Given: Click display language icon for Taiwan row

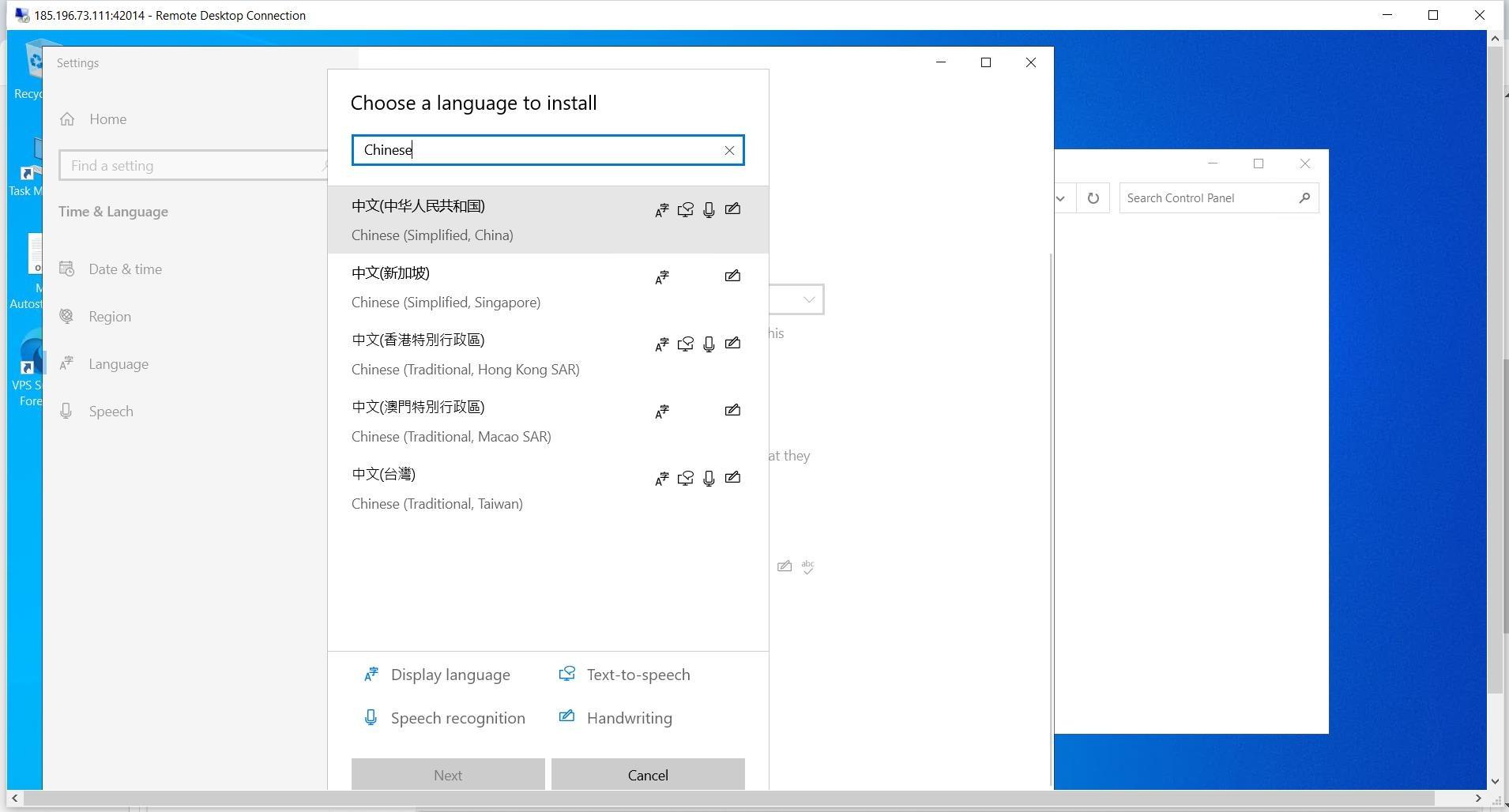Looking at the screenshot, I should 662,478.
